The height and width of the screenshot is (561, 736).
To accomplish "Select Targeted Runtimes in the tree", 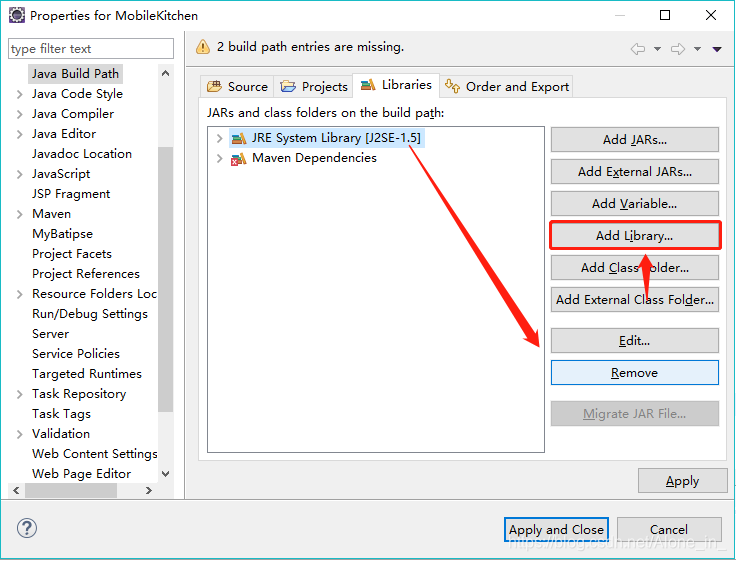I will (x=87, y=374).
